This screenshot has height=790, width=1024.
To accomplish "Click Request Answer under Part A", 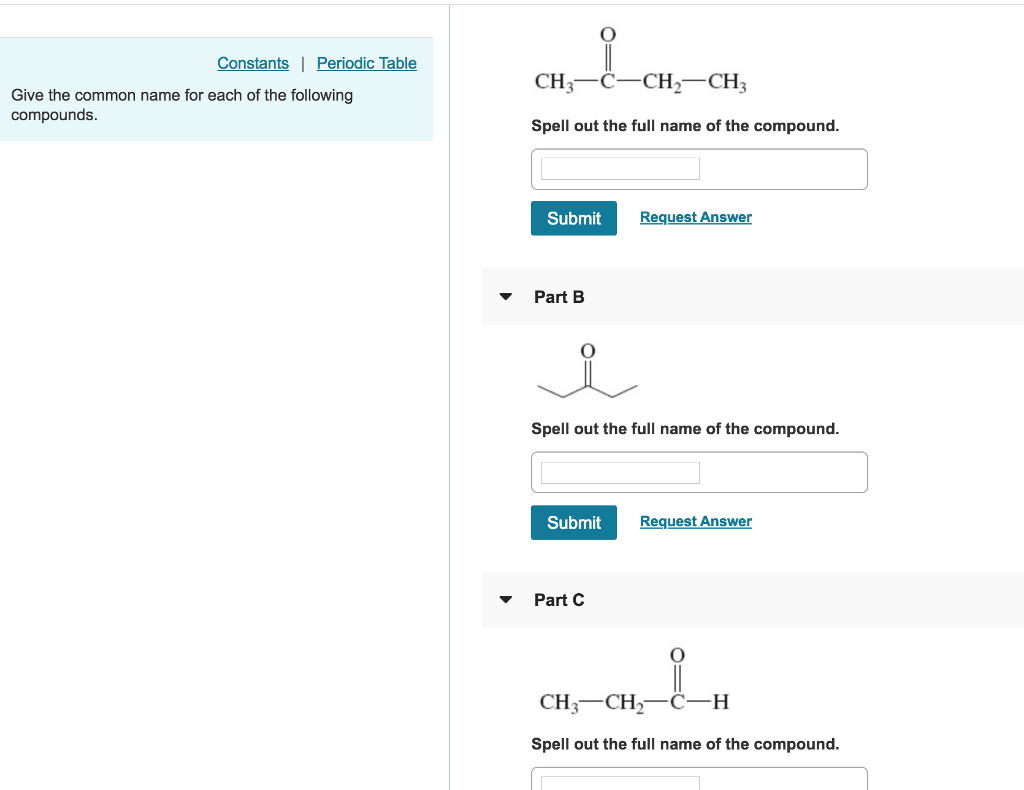I will [x=695, y=217].
